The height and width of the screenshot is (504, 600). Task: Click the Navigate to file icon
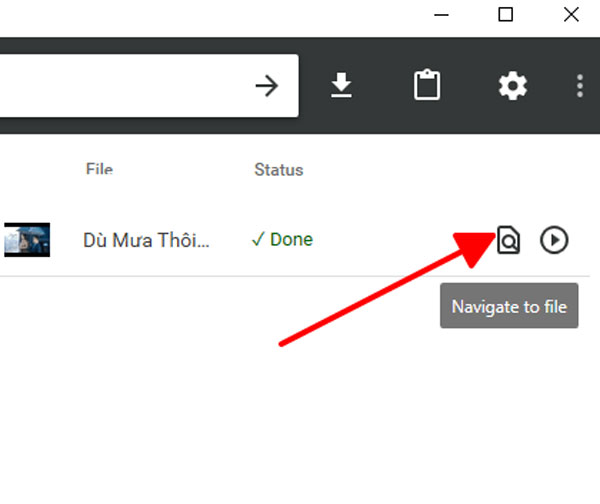pos(509,240)
